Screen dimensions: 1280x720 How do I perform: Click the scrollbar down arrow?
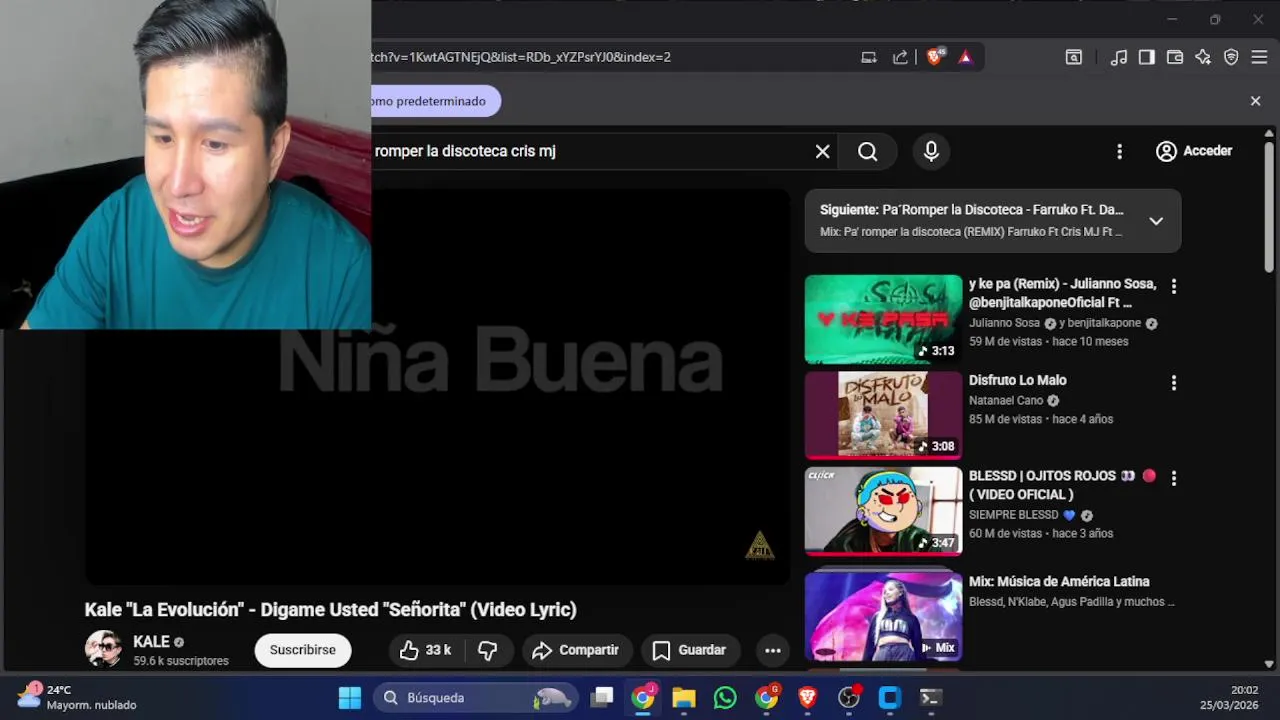[1269, 663]
